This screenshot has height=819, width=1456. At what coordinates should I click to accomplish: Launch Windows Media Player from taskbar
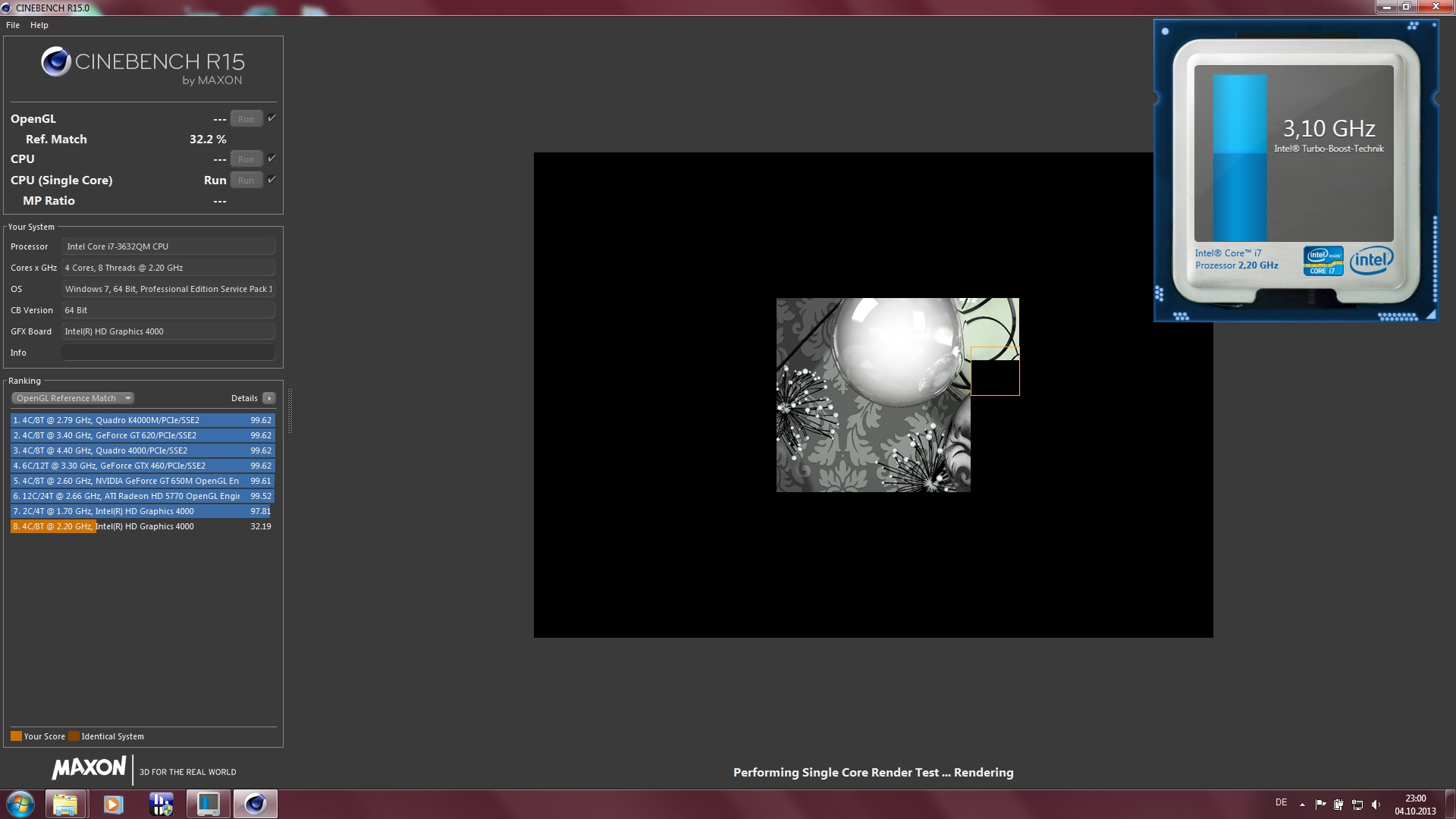[113, 804]
